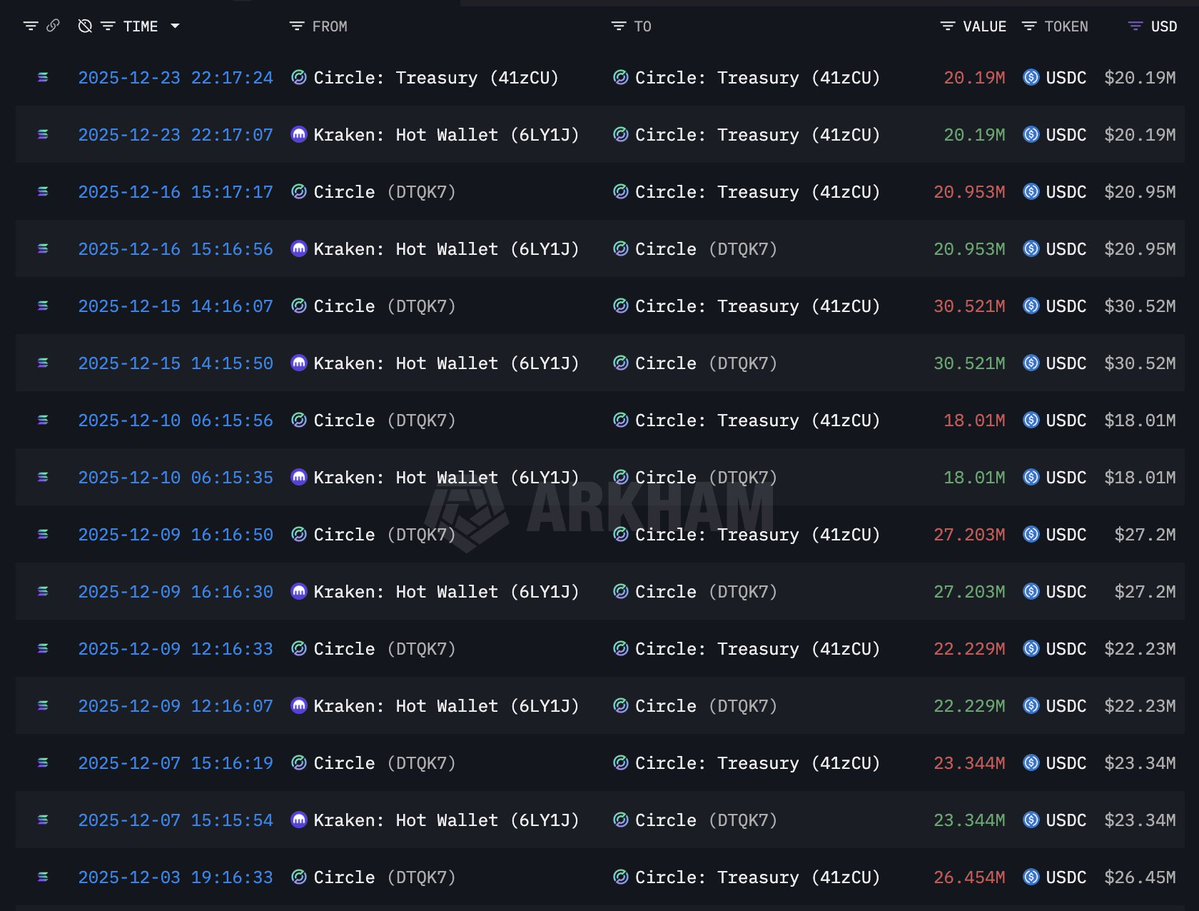Click the TO column header label
This screenshot has width=1199, height=911.
click(643, 26)
